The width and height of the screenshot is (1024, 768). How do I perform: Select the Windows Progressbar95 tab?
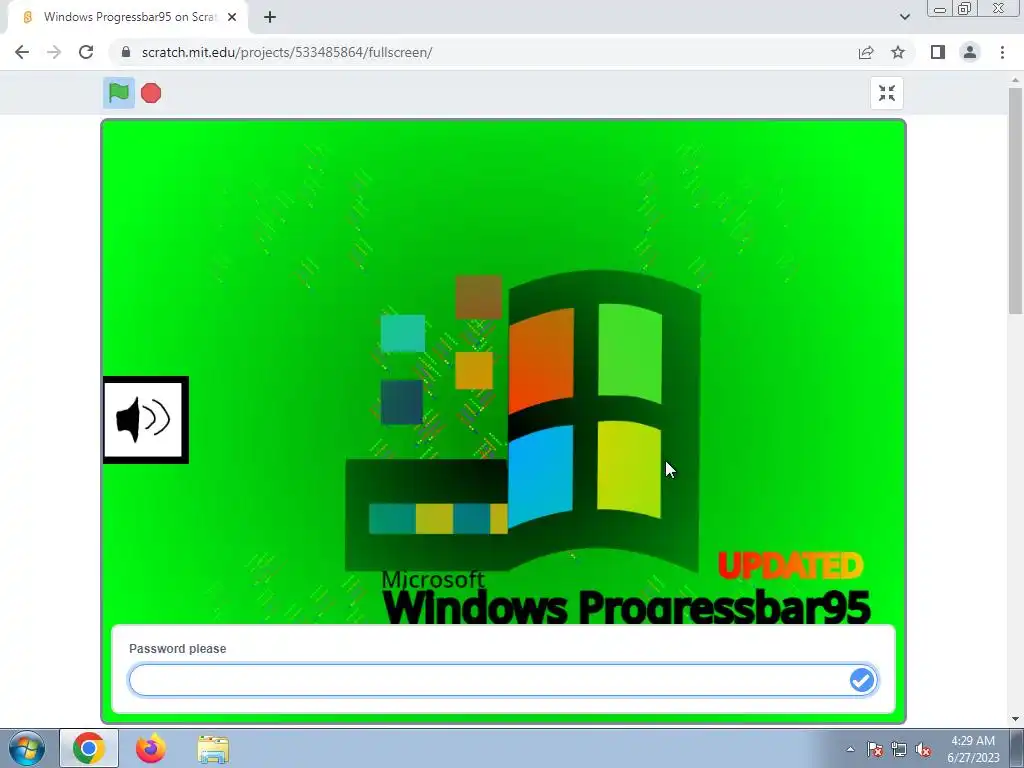[x=127, y=18]
